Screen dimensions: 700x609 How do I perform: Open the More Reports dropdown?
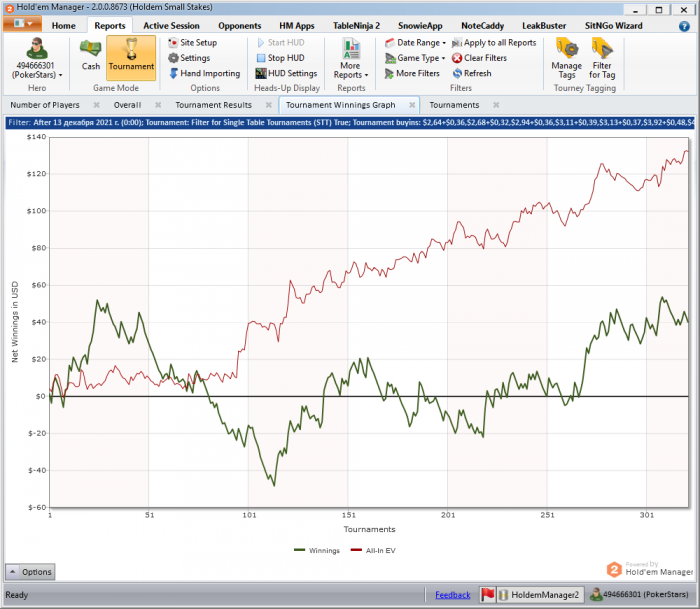[x=350, y=60]
